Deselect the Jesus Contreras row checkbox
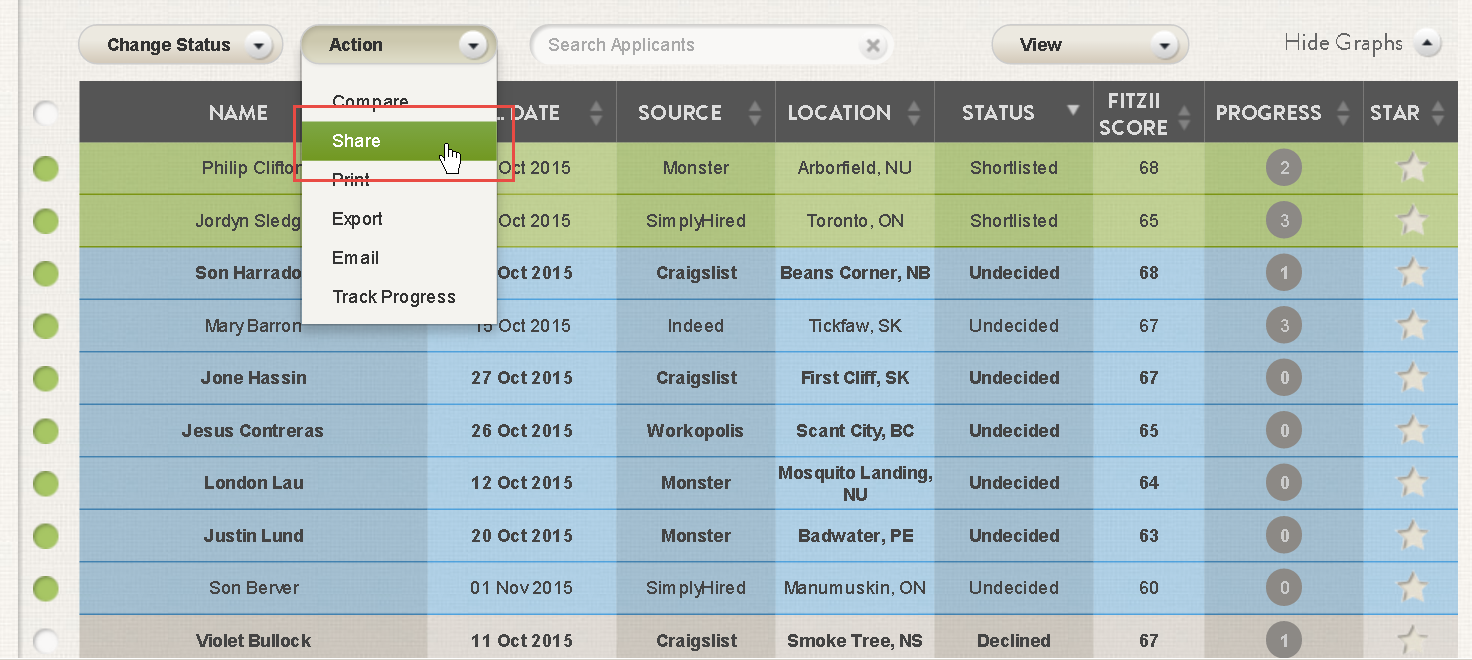The image size is (1472, 660). tap(46, 431)
